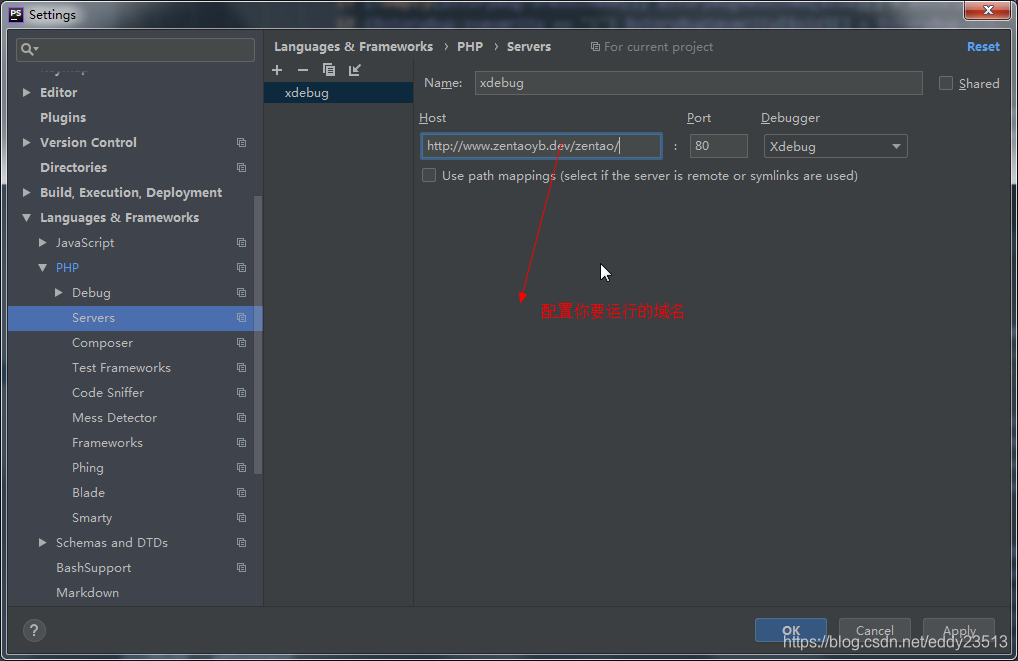Viewport: 1018px width, 661px height.
Task: Click the Apply button
Action: pyautogui.click(x=959, y=630)
